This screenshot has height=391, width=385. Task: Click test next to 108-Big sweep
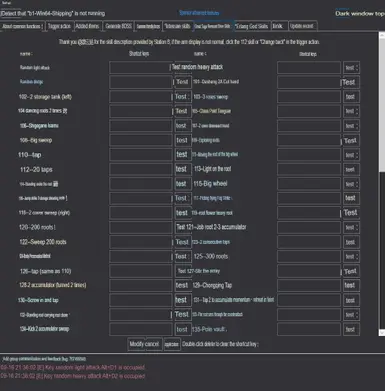pyautogui.click(x=182, y=140)
